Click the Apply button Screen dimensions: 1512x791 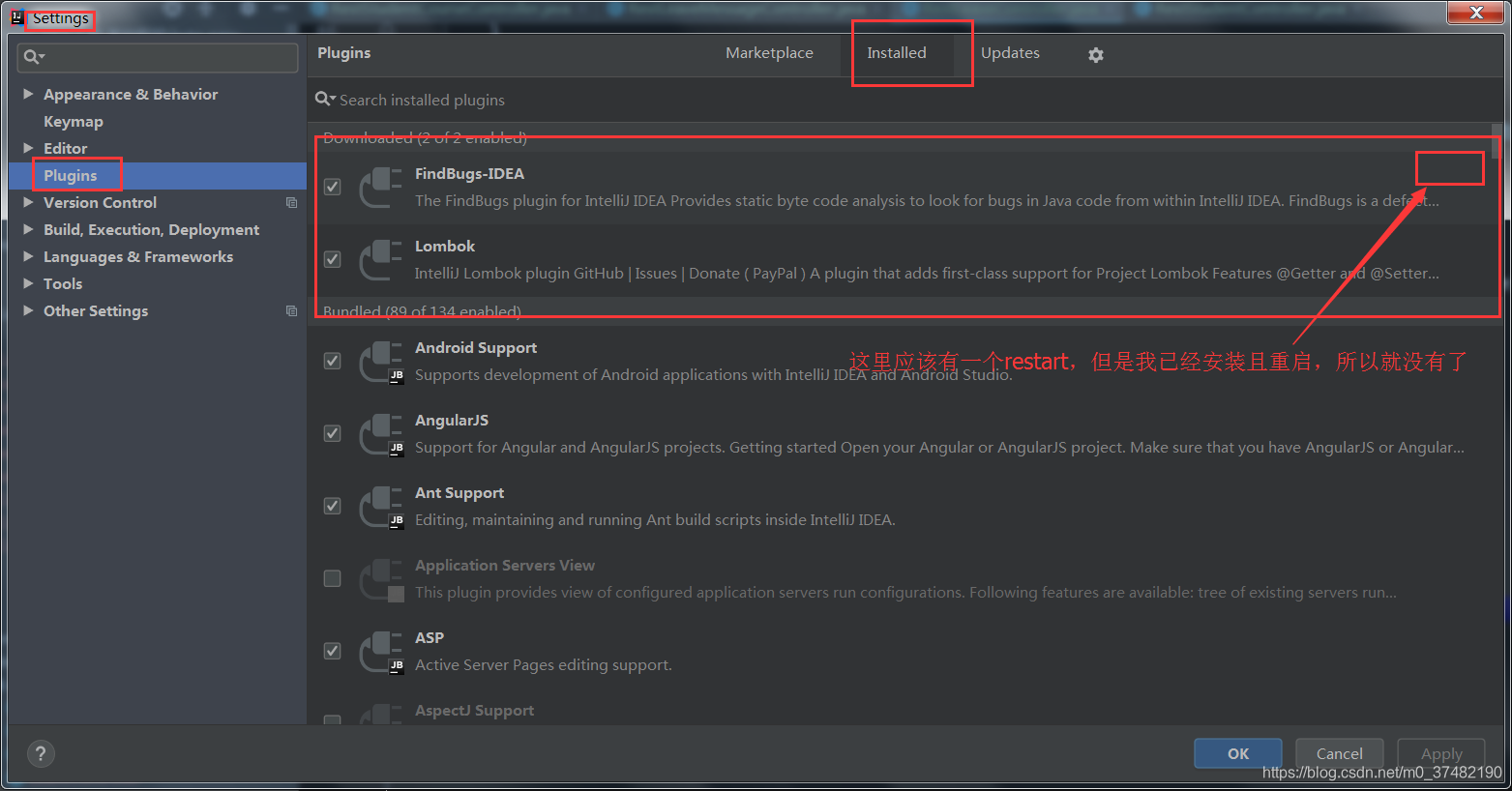coord(1441,753)
